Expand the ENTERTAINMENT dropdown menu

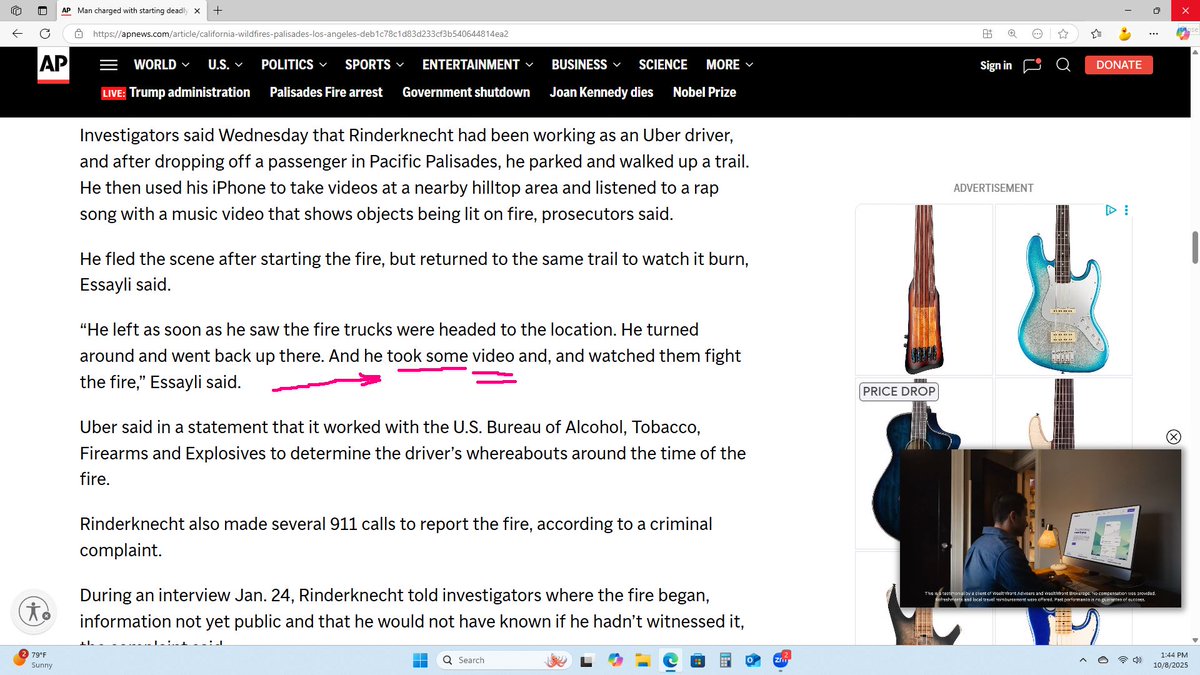(477, 64)
